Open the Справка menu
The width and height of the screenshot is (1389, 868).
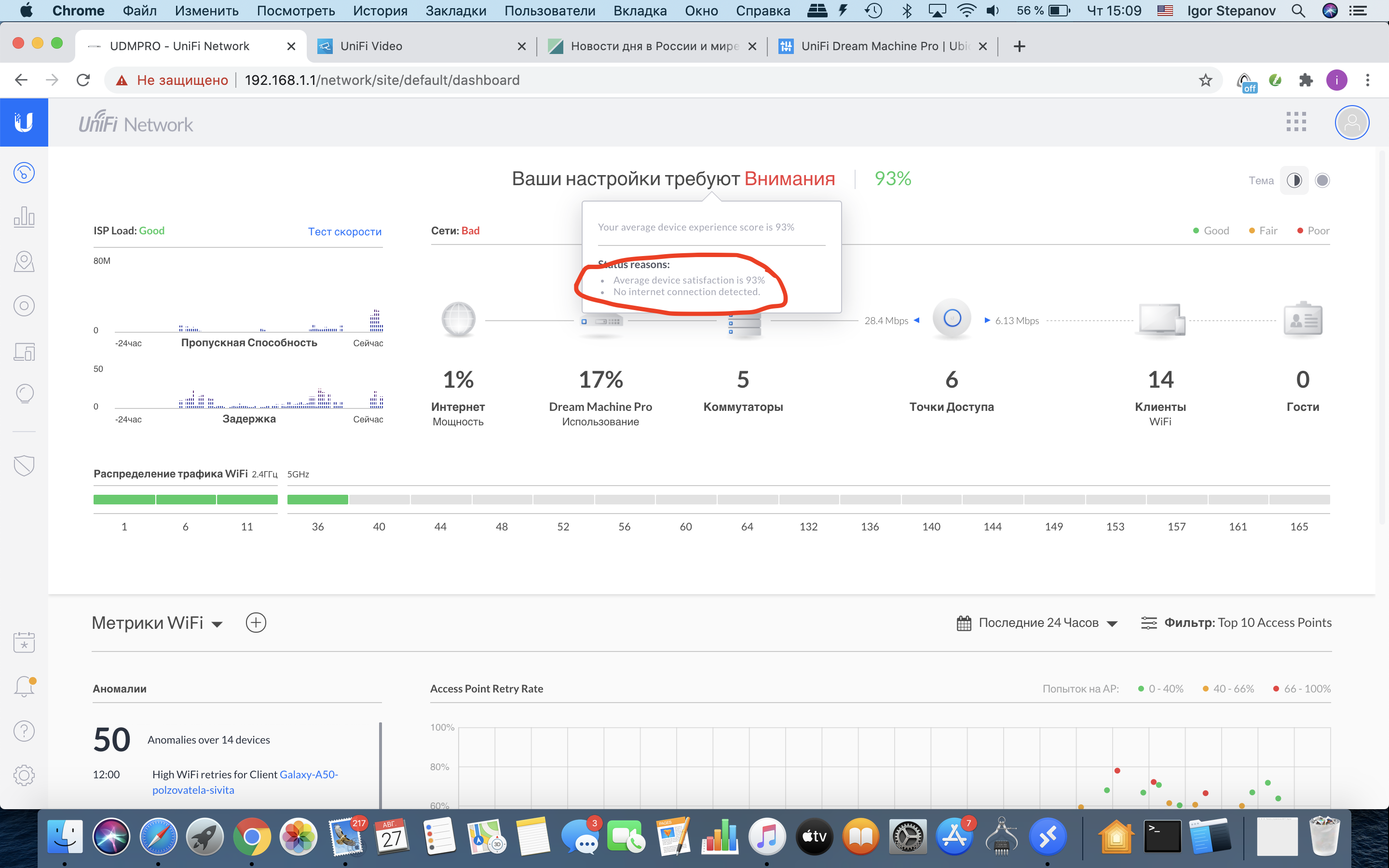click(x=763, y=11)
